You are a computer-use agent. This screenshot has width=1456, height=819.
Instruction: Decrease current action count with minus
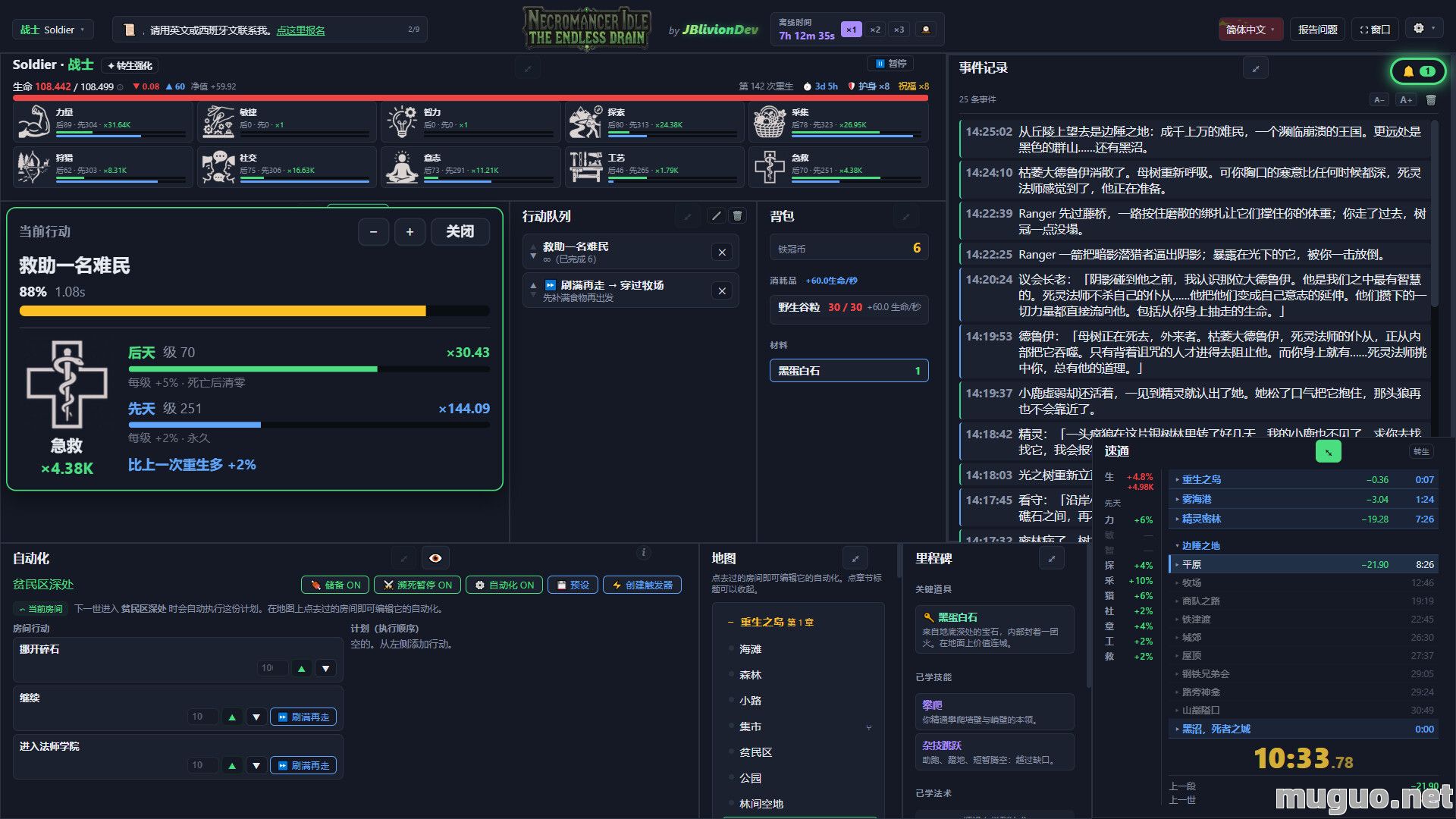pos(373,232)
